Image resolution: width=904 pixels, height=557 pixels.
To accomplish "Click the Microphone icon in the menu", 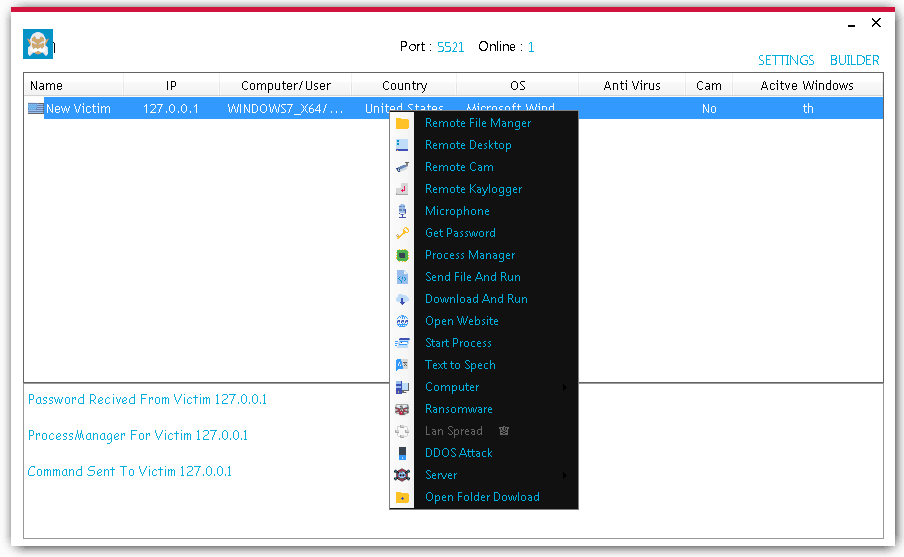I will [x=402, y=211].
